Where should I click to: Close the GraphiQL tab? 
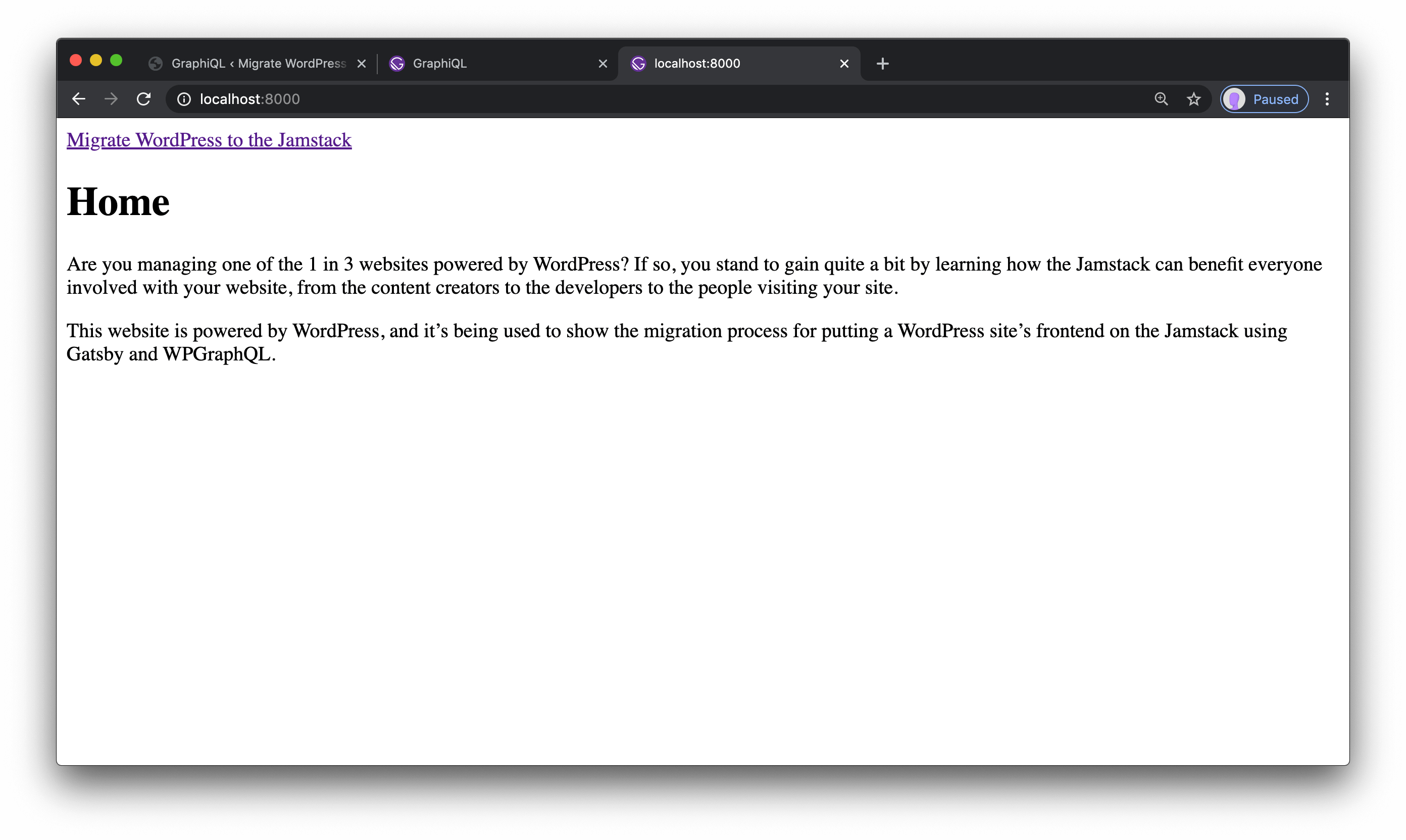tap(602, 64)
